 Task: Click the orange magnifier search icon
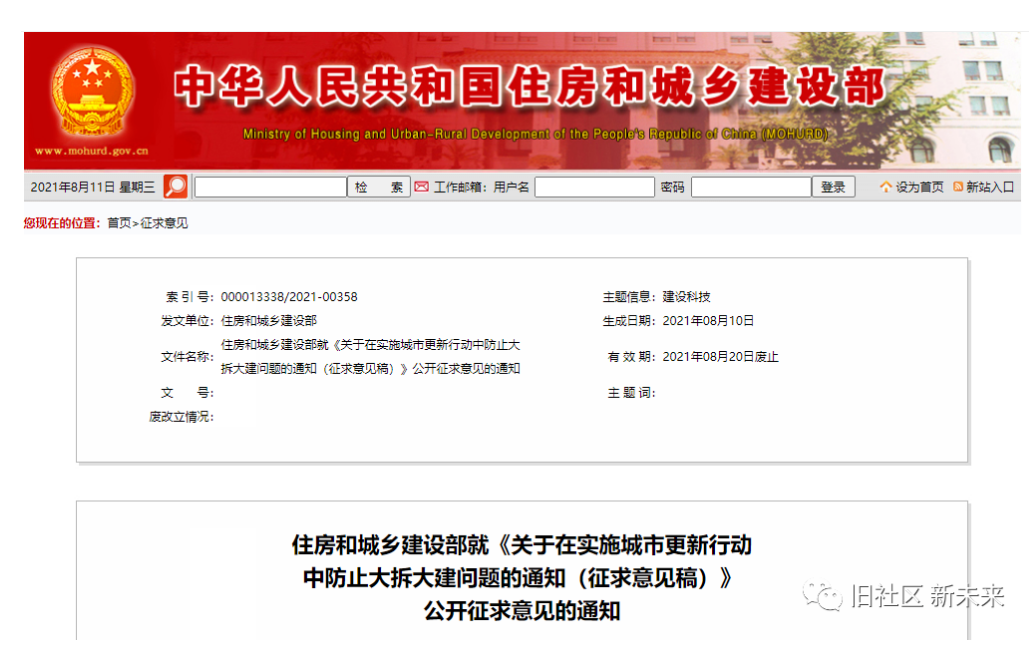click(176, 187)
